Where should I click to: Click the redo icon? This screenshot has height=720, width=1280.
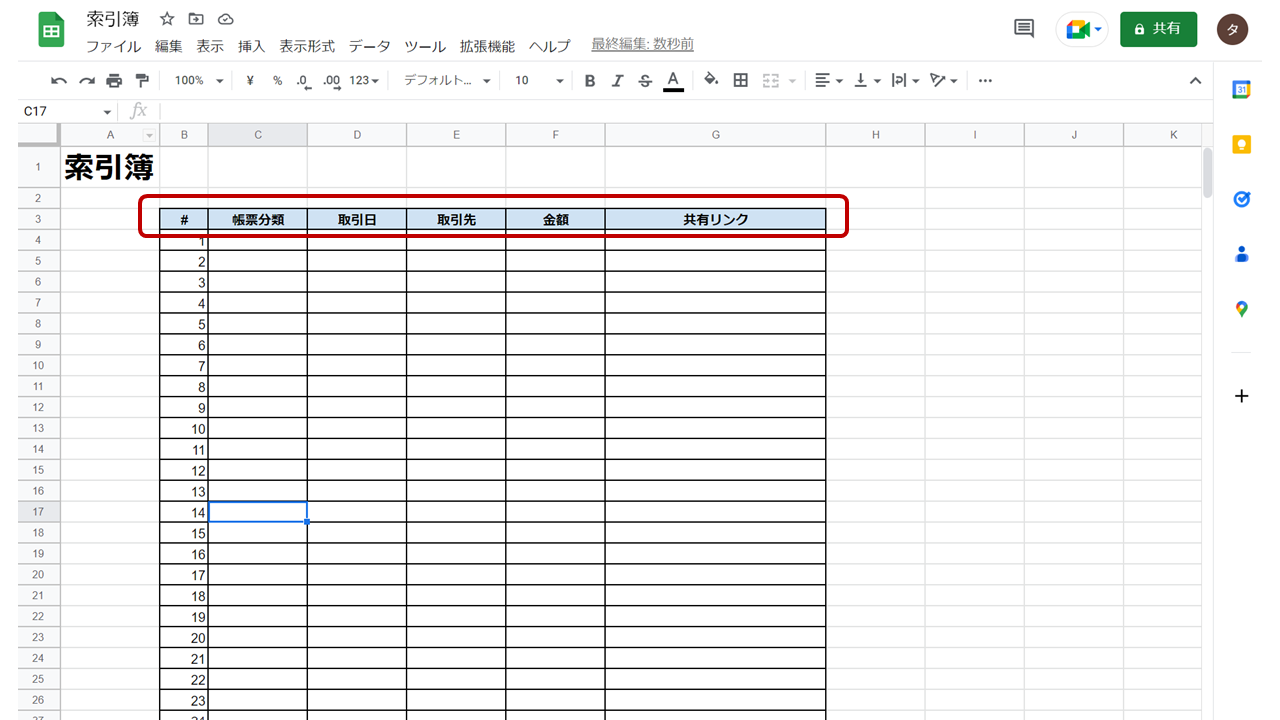click(87, 81)
